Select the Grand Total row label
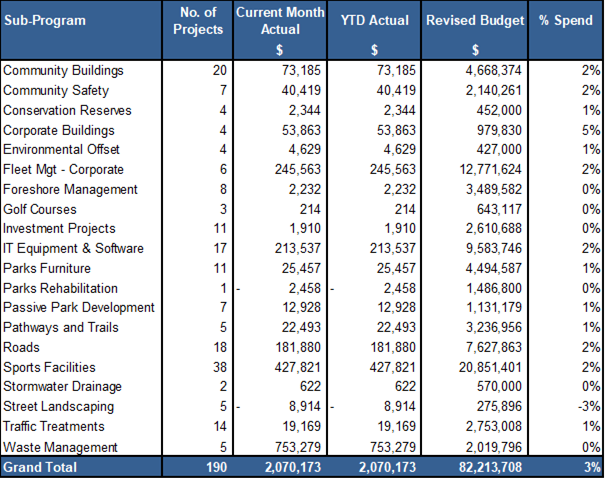This screenshot has height=479, width=605. [x=40, y=467]
